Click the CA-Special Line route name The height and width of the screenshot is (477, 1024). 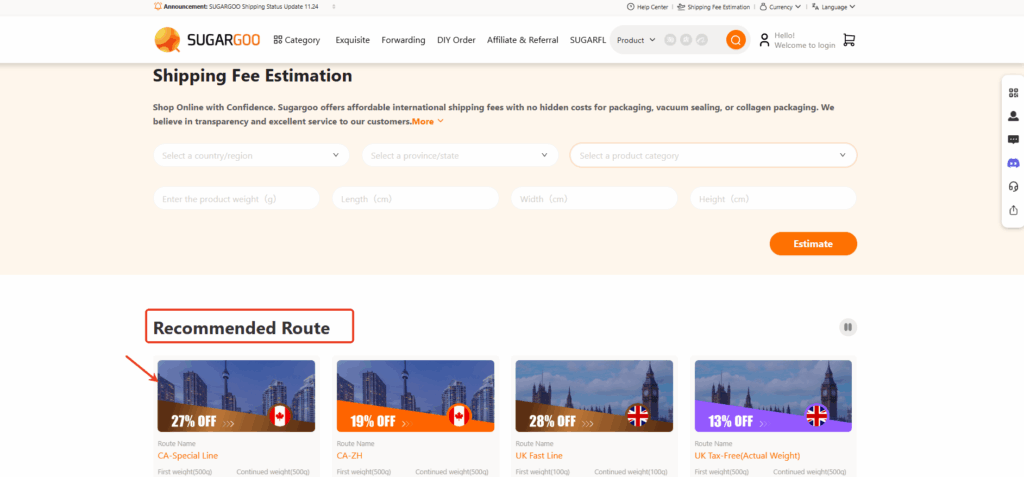[188, 455]
